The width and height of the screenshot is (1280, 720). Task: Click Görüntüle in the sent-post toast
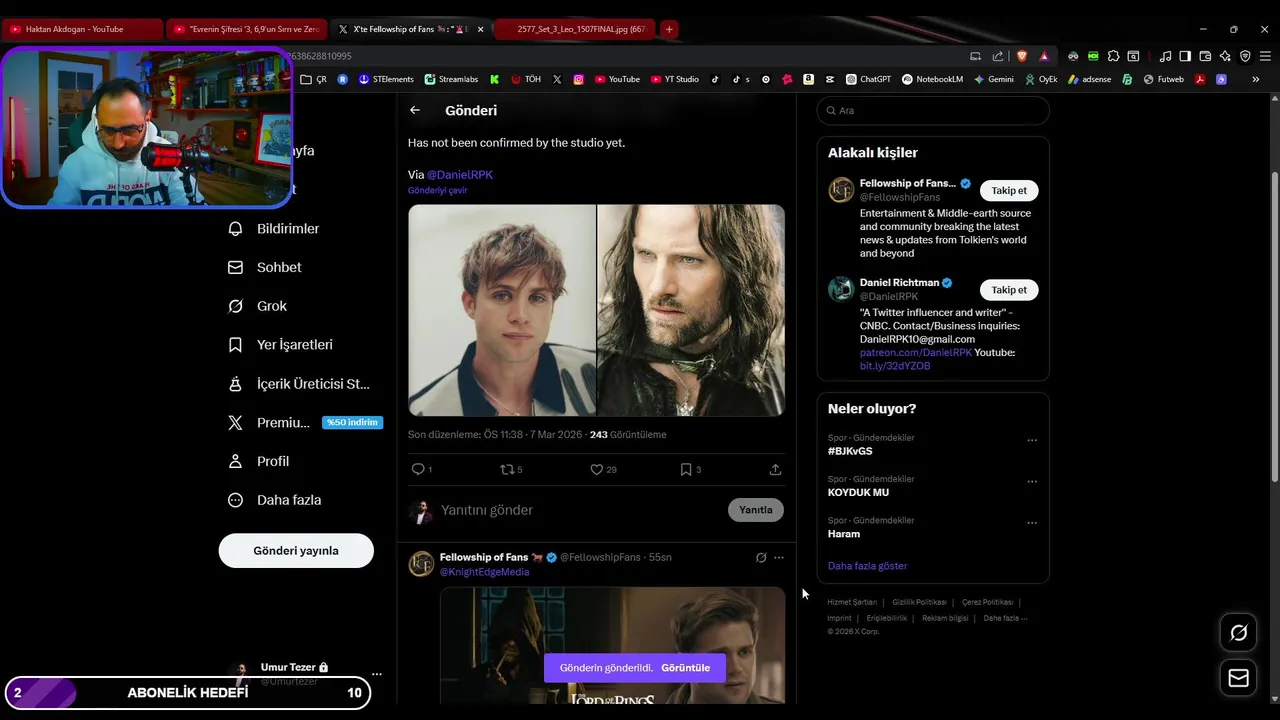(685, 668)
